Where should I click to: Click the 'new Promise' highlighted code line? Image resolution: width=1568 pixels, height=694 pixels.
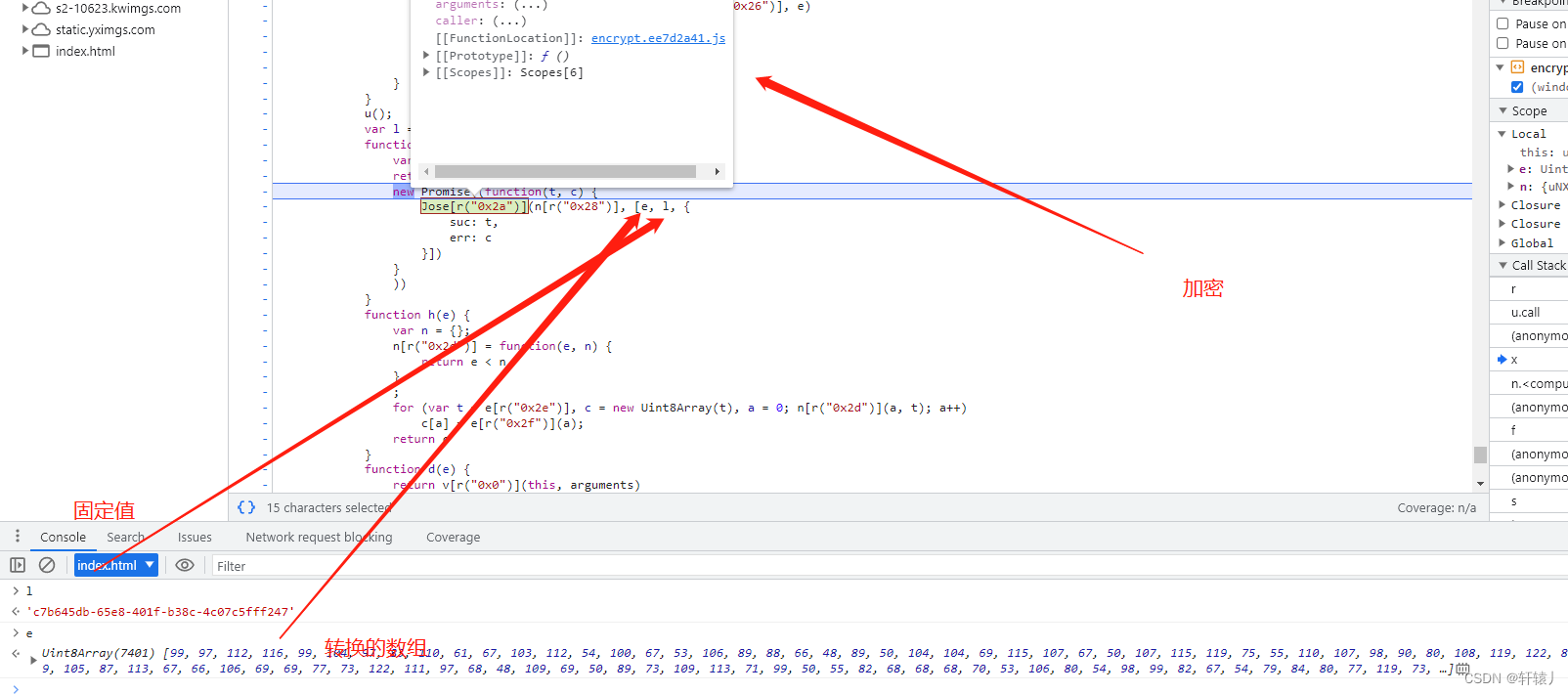click(872, 192)
